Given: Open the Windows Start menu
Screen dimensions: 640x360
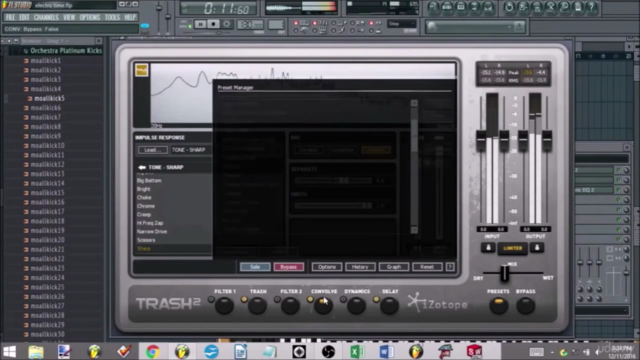Looking at the screenshot, I should 9,351.
